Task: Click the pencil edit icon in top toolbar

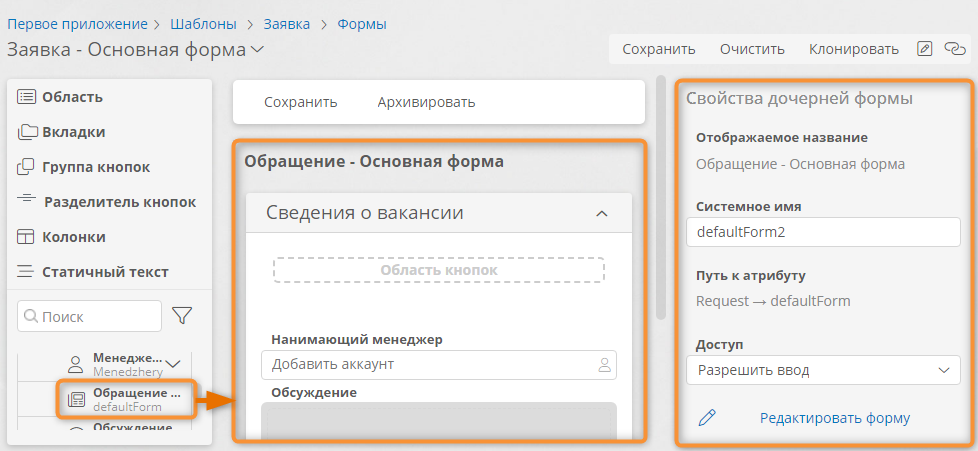Action: pyautogui.click(x=924, y=49)
